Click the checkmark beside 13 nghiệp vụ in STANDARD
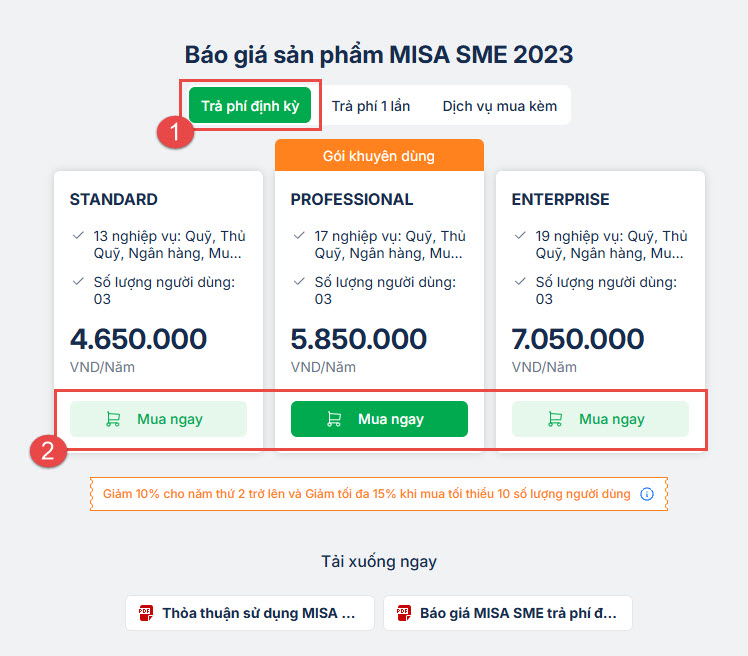Screen dimensions: 748x656 (x=77, y=236)
